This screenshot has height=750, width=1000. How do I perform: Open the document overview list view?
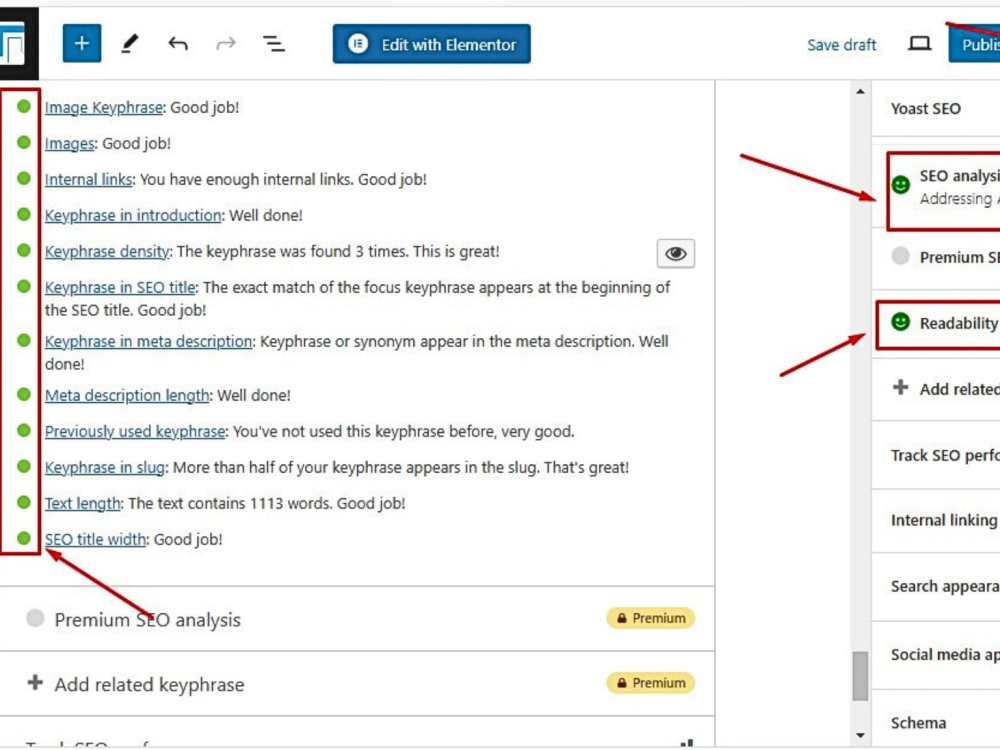coord(274,43)
